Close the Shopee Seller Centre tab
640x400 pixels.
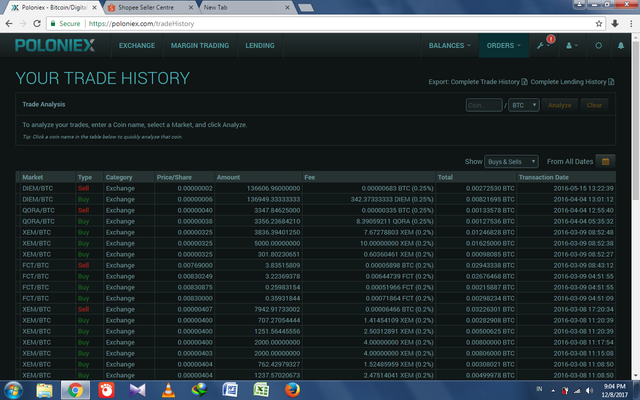(x=191, y=7)
